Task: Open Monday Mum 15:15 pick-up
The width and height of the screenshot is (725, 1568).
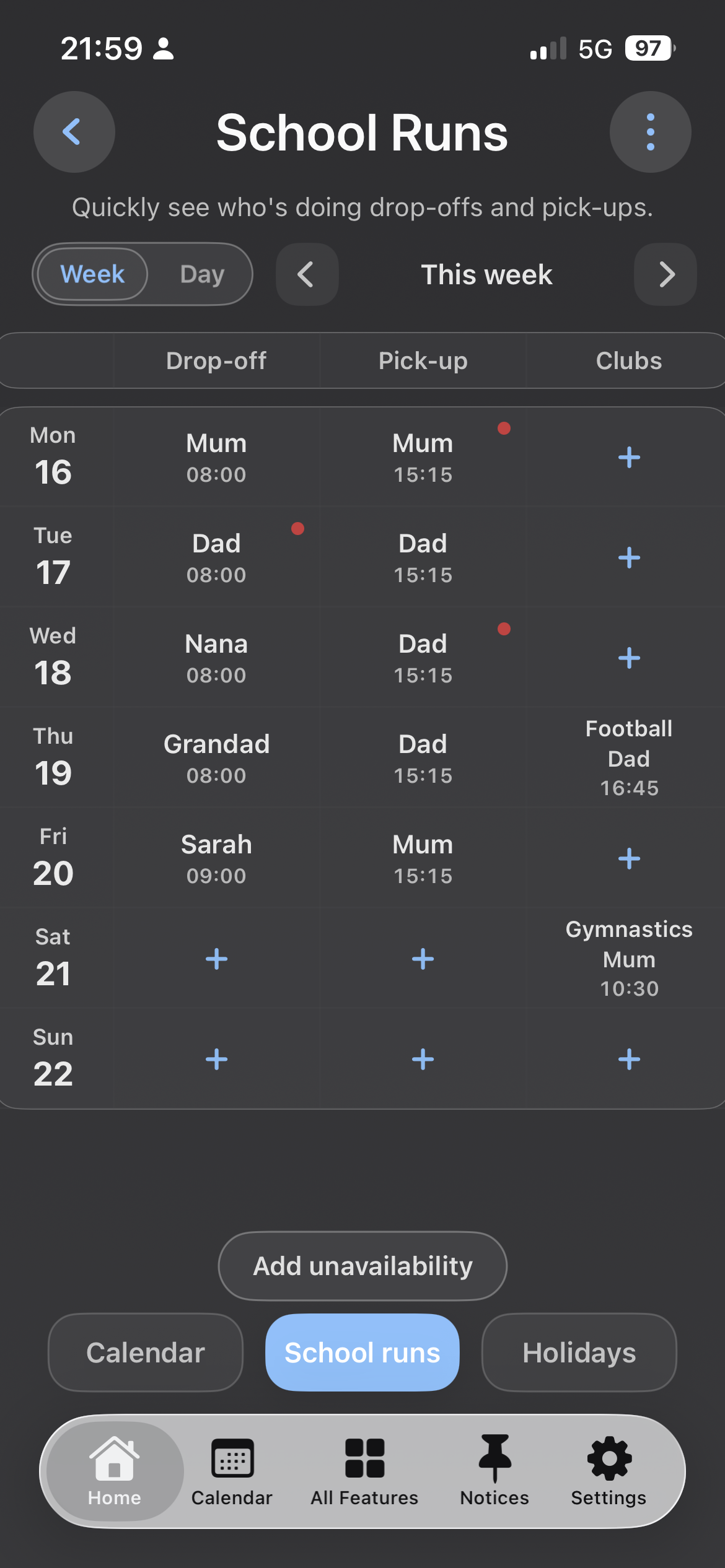Action: (423, 458)
